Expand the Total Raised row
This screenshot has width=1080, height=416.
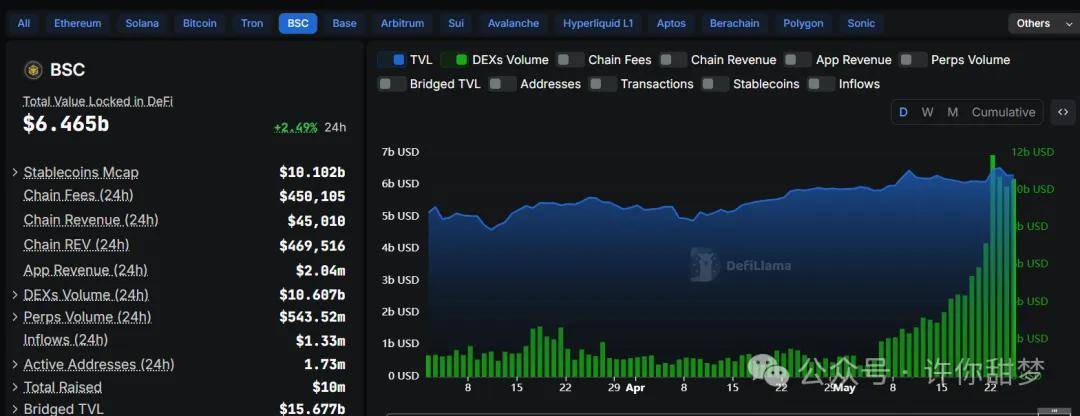[15, 387]
